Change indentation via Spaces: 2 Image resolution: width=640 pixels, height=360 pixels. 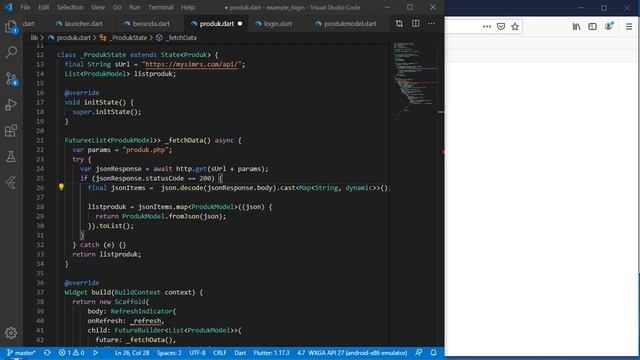[169, 353]
